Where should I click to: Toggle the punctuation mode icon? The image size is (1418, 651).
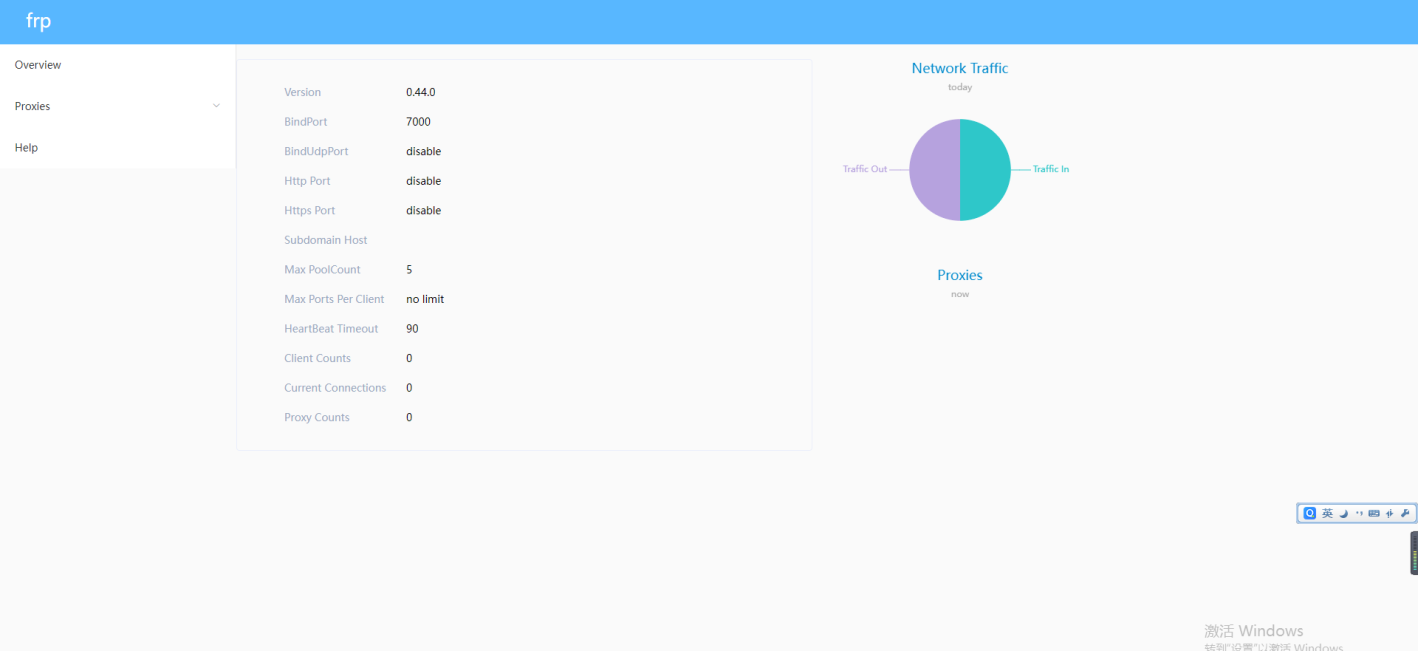[1359, 513]
